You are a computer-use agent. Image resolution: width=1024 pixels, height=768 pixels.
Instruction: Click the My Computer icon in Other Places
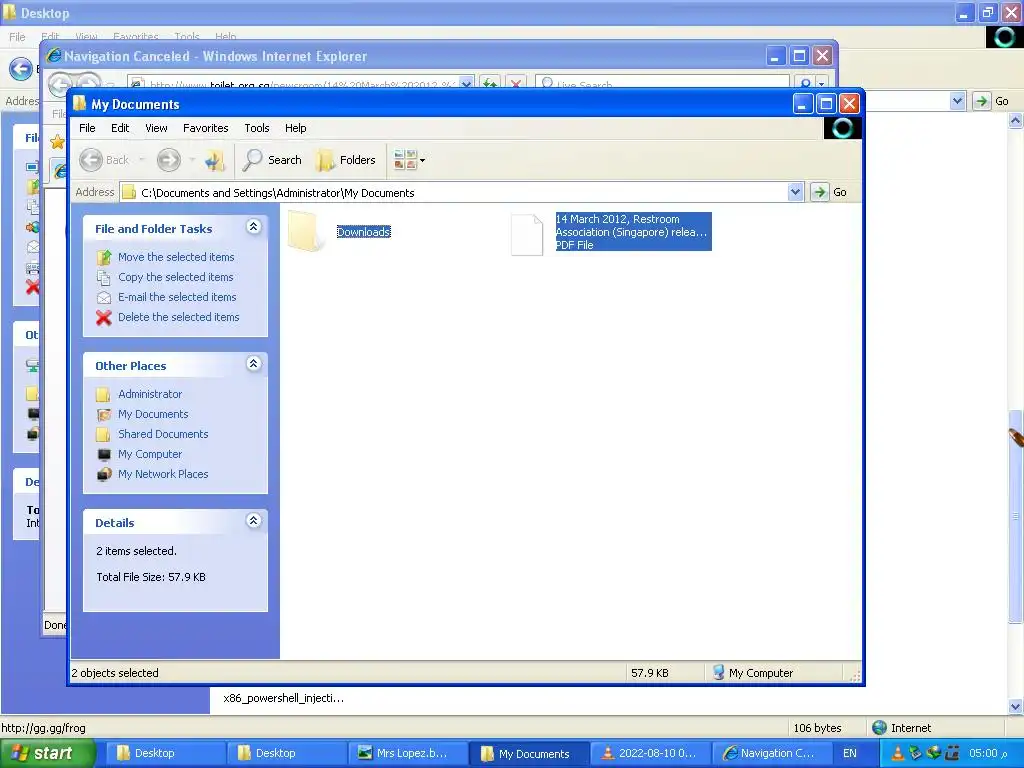tap(104, 455)
